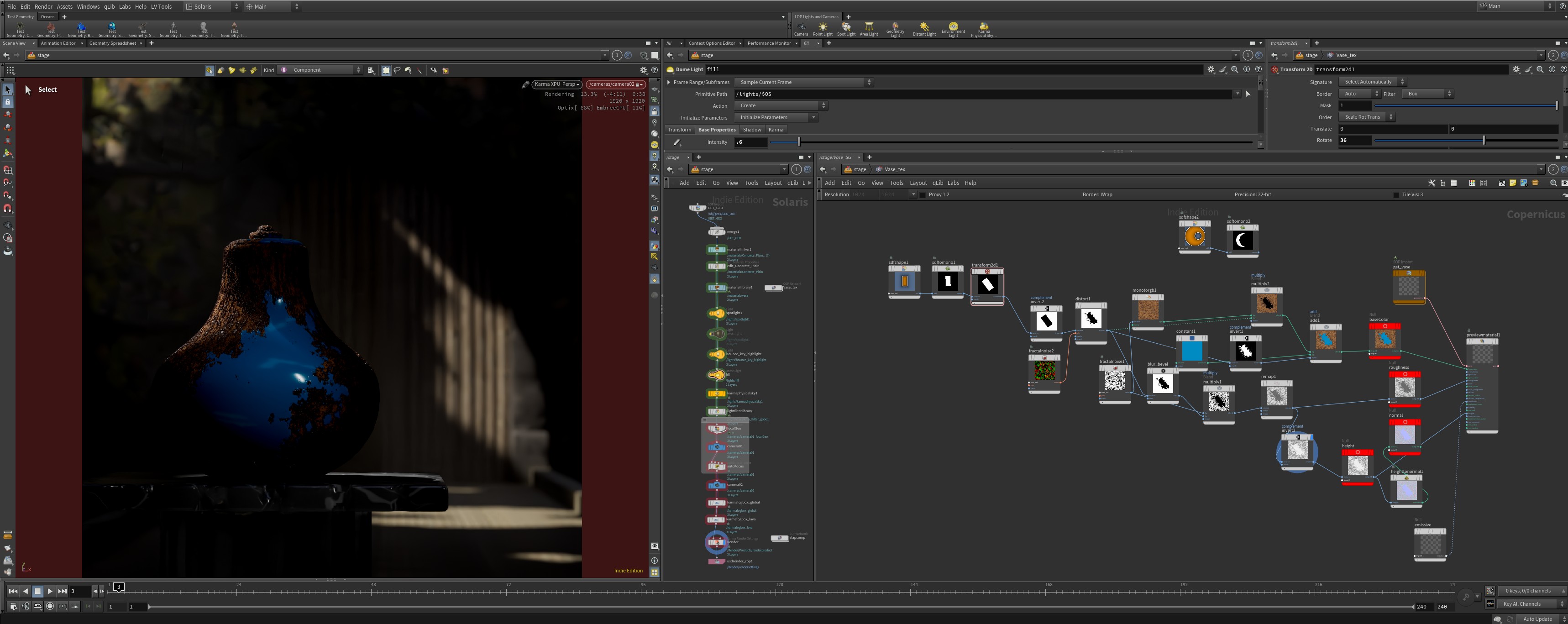Choose the Spot Light shelf tool
The width and height of the screenshot is (1568, 624).
click(x=846, y=29)
